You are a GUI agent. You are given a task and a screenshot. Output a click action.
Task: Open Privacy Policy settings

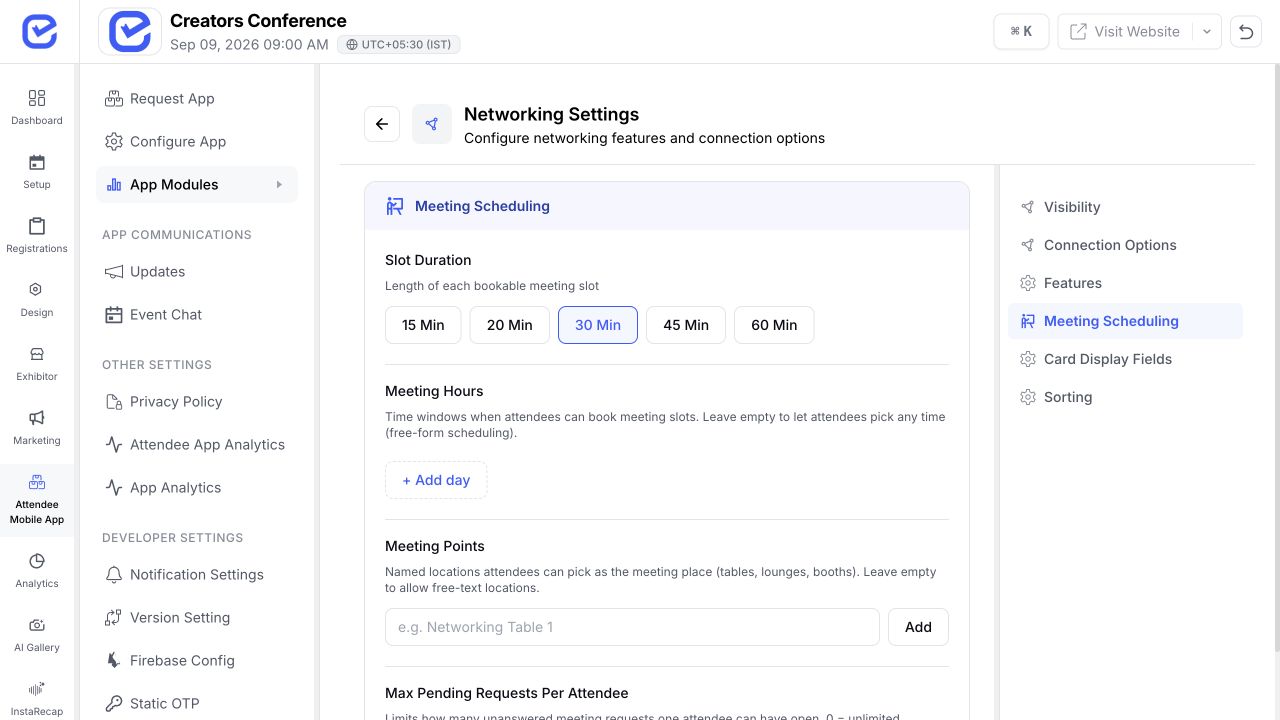[x=197, y=402]
